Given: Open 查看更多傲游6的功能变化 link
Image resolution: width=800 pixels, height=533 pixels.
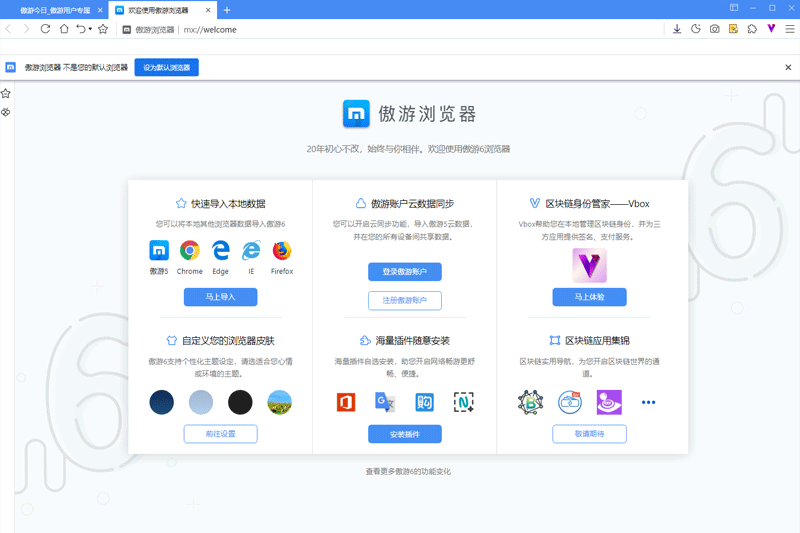Looking at the screenshot, I should click(x=408, y=471).
